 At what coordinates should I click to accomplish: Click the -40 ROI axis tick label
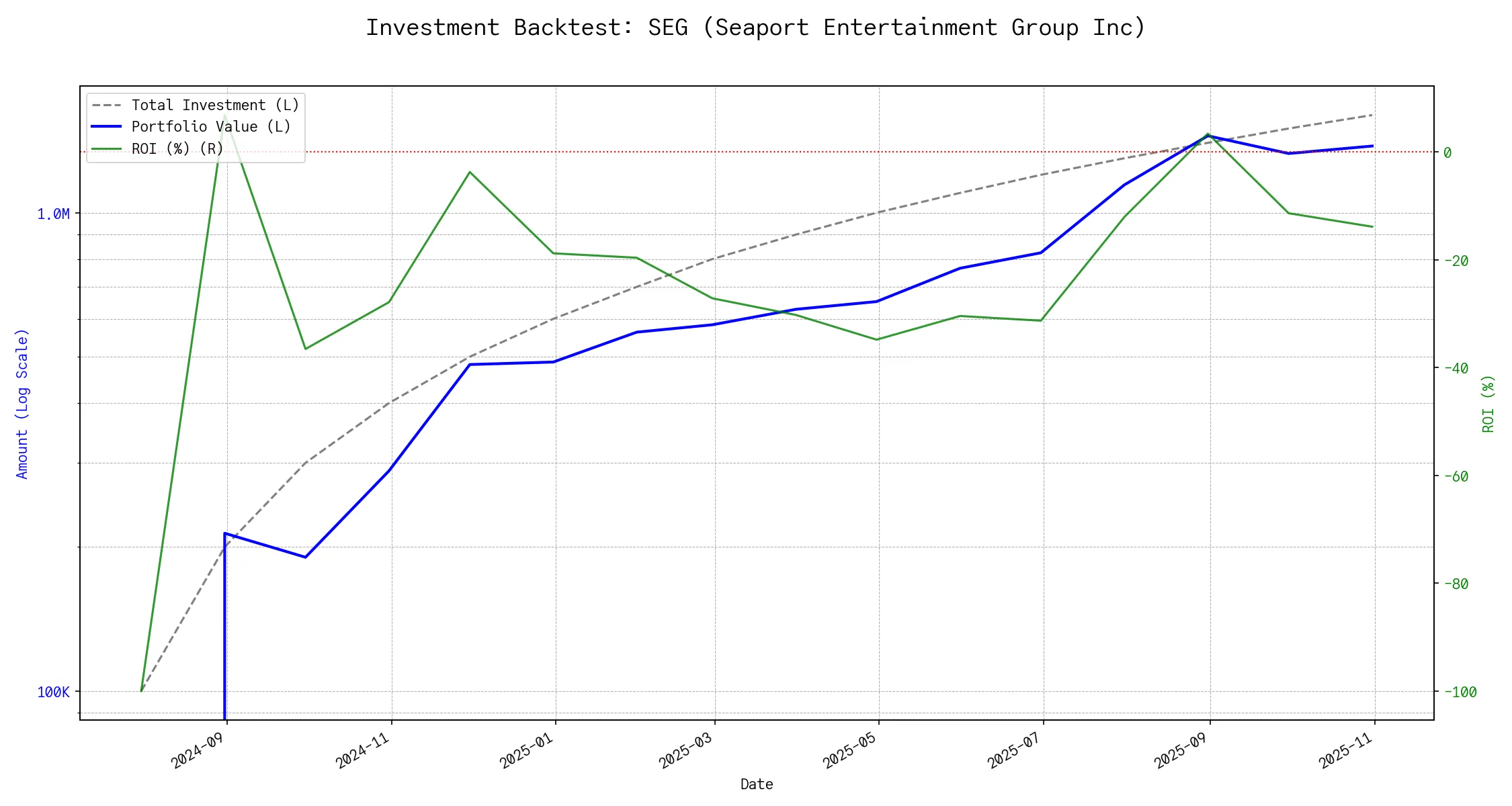point(1455,368)
